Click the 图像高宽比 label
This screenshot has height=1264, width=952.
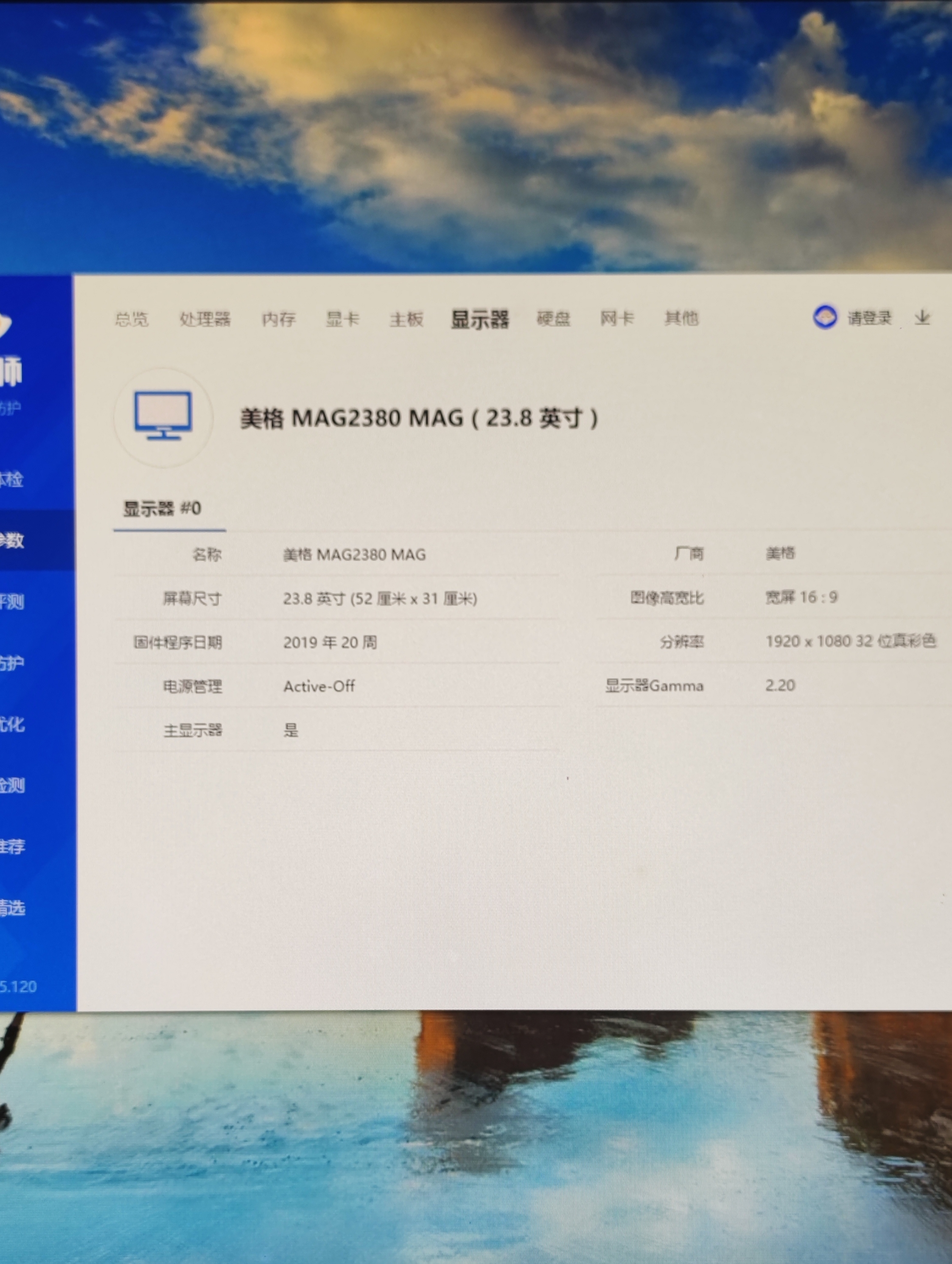tap(667, 598)
